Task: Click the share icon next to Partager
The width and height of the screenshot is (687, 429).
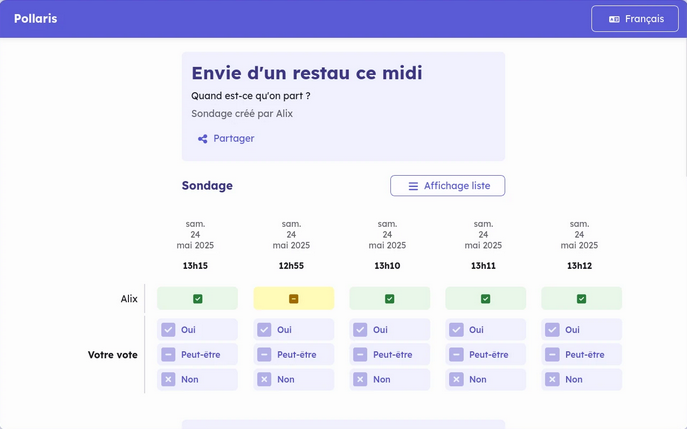Action: pyautogui.click(x=202, y=139)
